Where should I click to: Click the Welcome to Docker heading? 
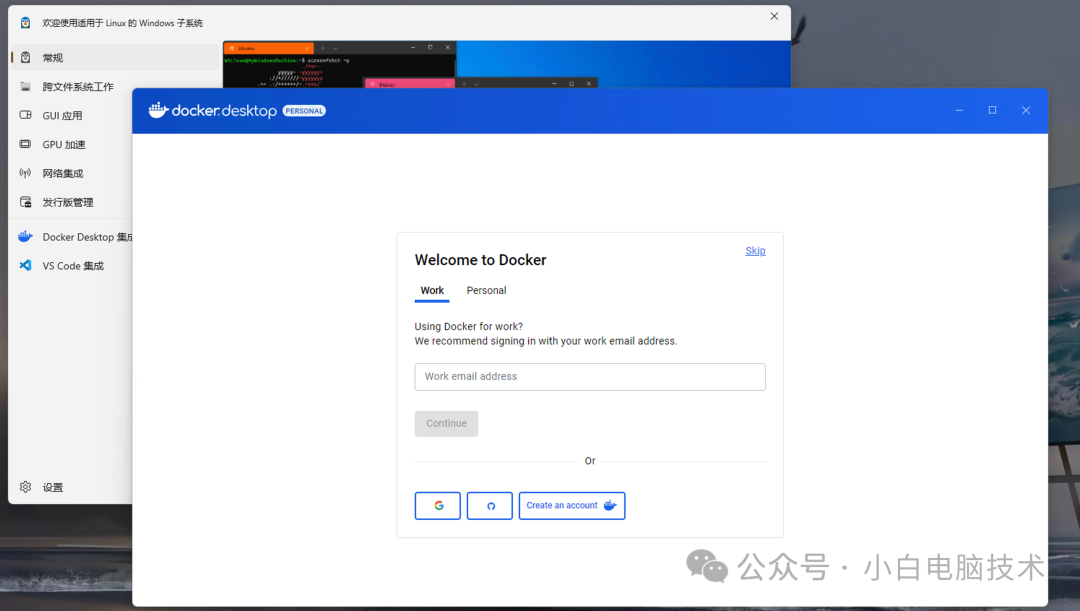[480, 260]
